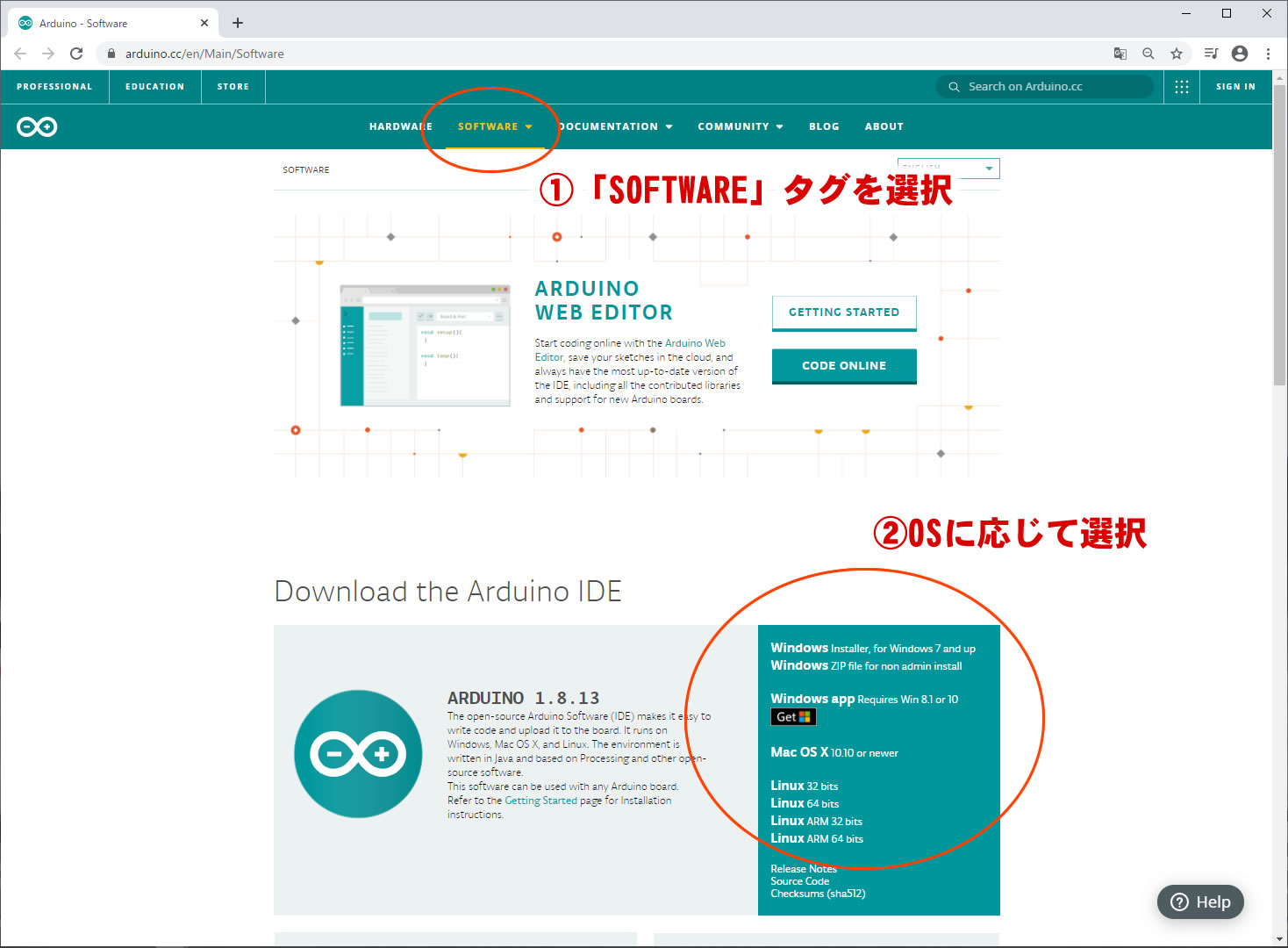The width and height of the screenshot is (1288, 948).
Task: Click the Microsoft Store Get badge
Action: tap(793, 717)
